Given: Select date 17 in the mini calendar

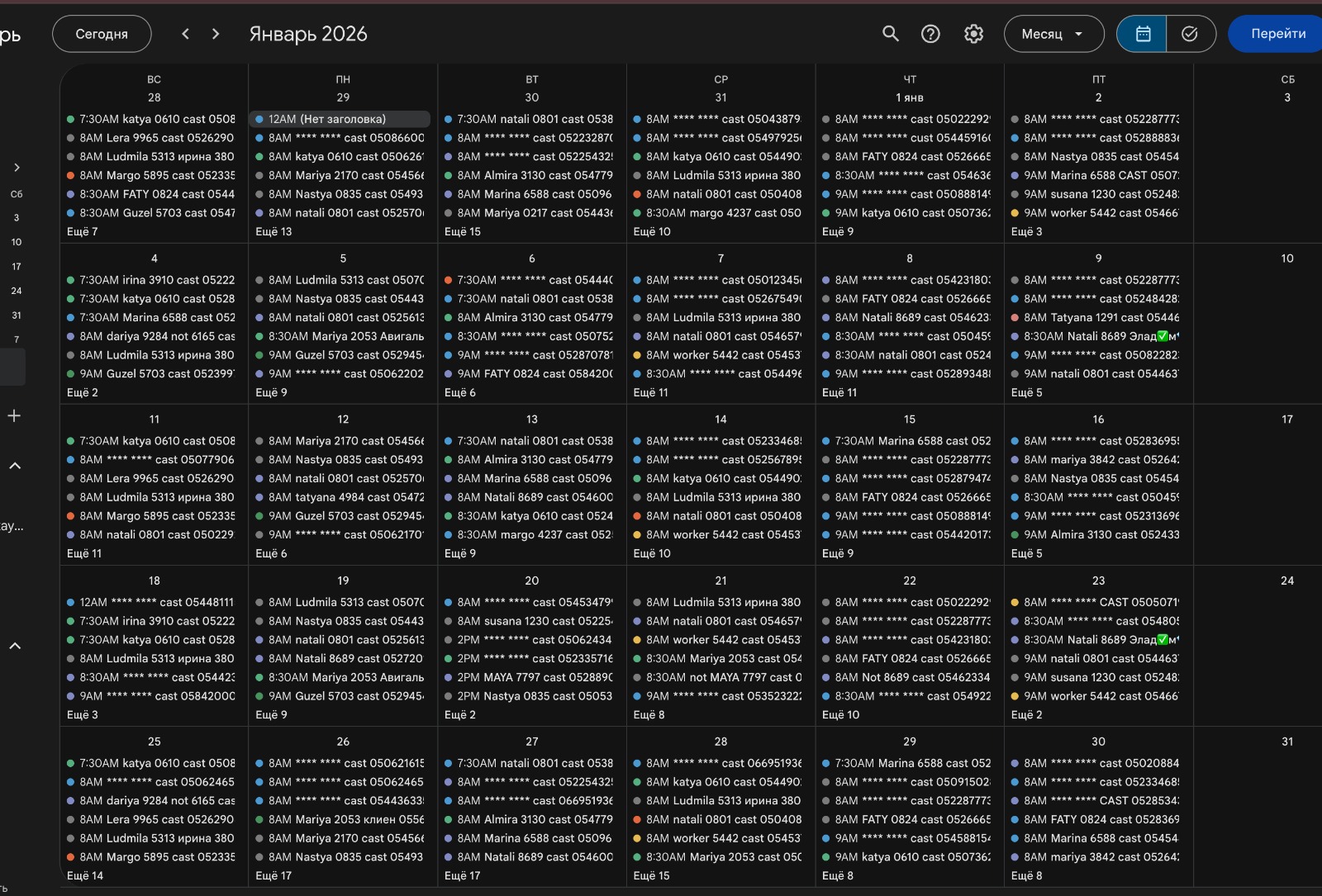Looking at the screenshot, I should coord(16,266).
